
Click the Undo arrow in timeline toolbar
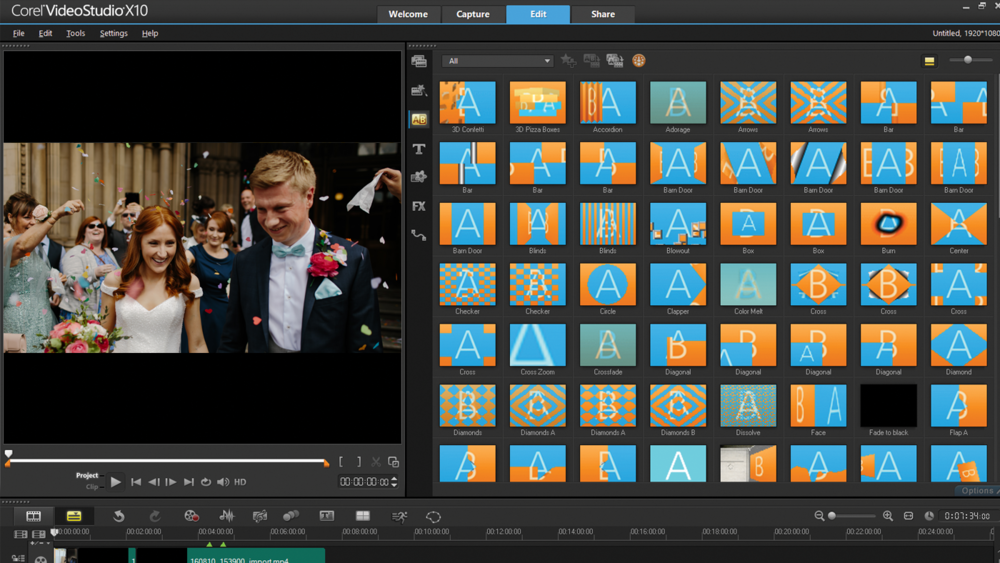tap(119, 516)
